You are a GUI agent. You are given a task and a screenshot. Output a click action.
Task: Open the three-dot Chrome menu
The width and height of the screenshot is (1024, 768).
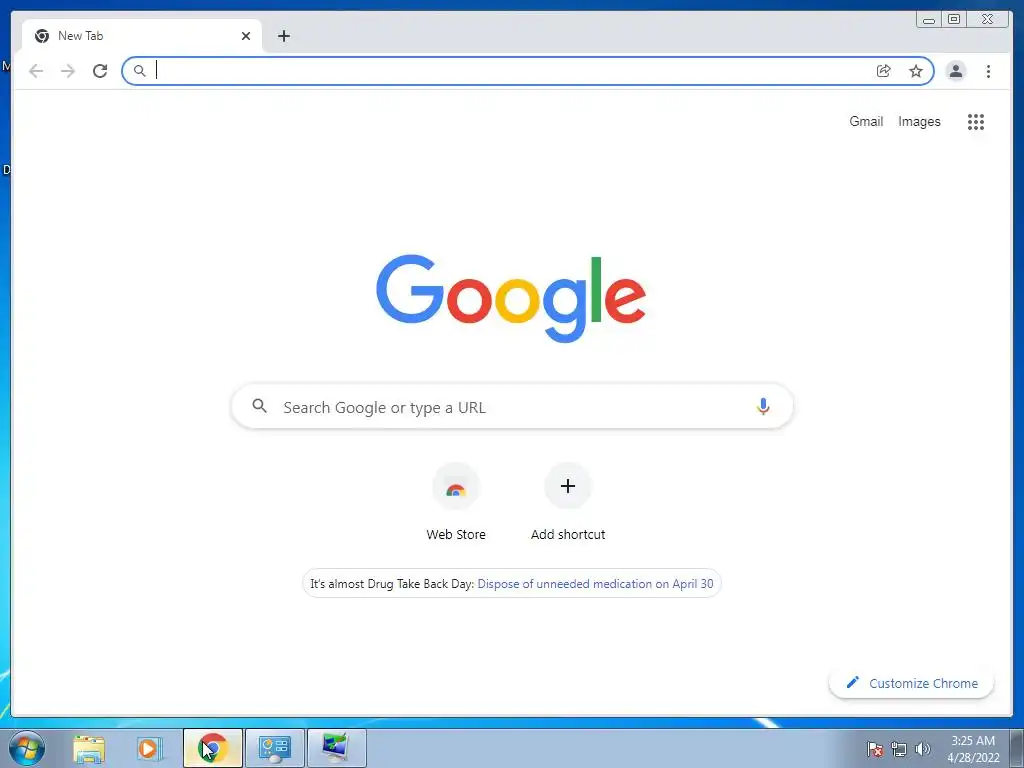tap(988, 71)
